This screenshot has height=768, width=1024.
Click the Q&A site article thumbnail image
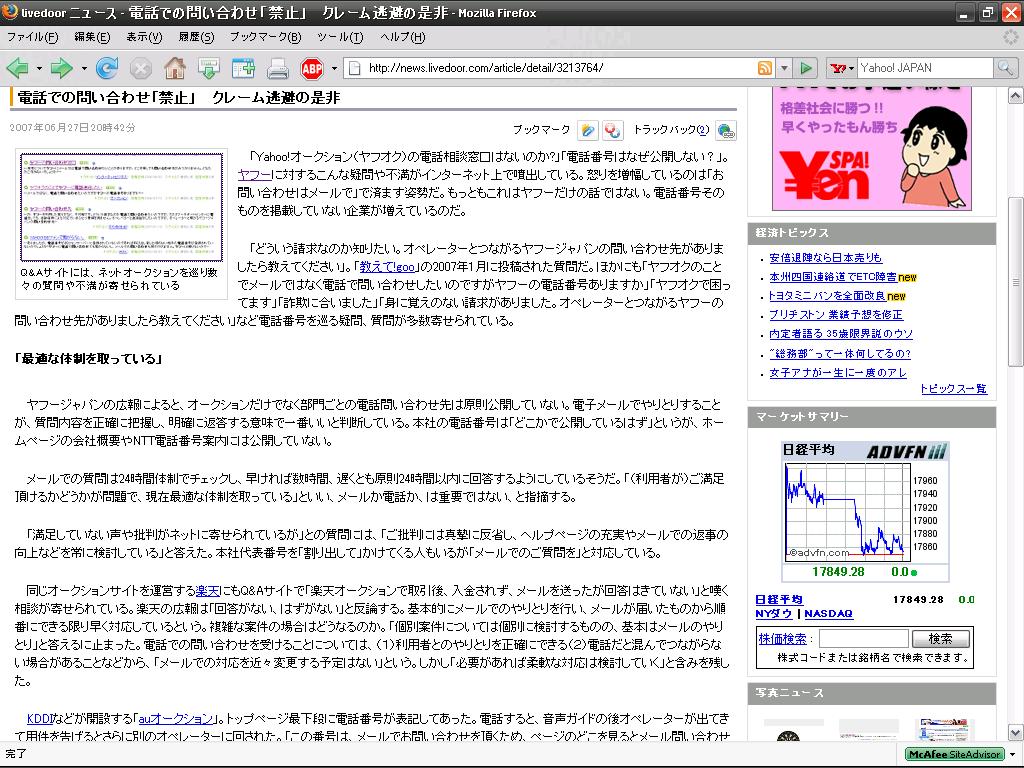pyautogui.click(x=121, y=206)
